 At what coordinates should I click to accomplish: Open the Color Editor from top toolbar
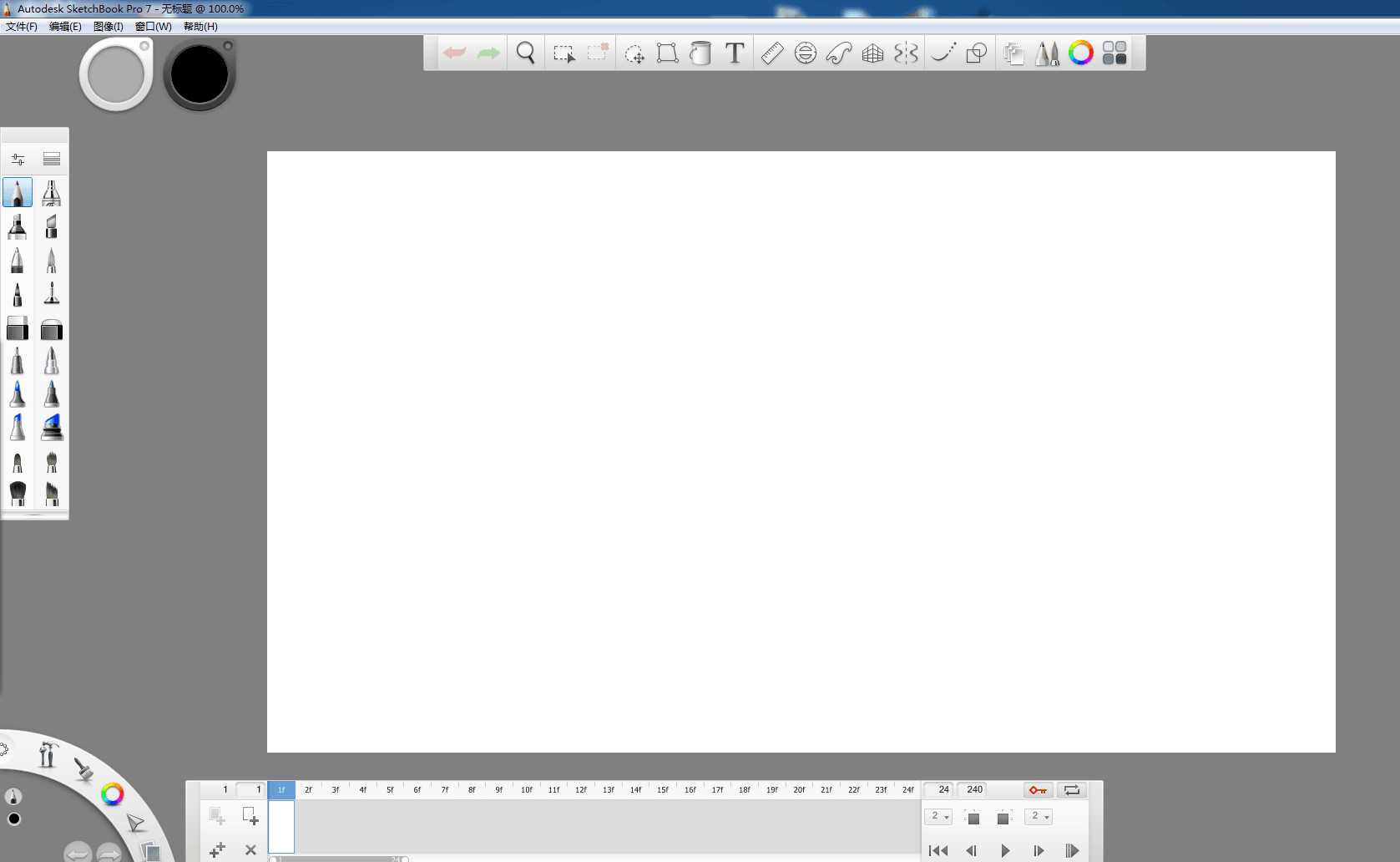[x=1081, y=53]
